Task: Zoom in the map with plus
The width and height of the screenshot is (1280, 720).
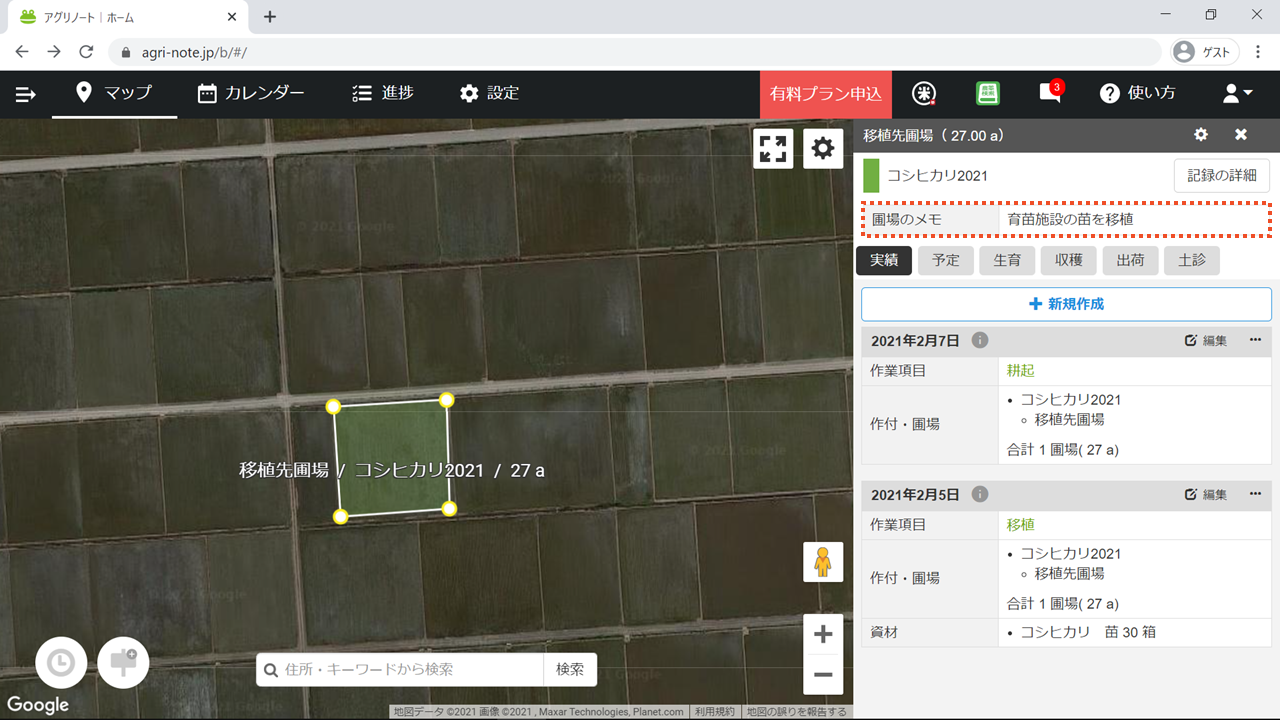Action: 823,634
